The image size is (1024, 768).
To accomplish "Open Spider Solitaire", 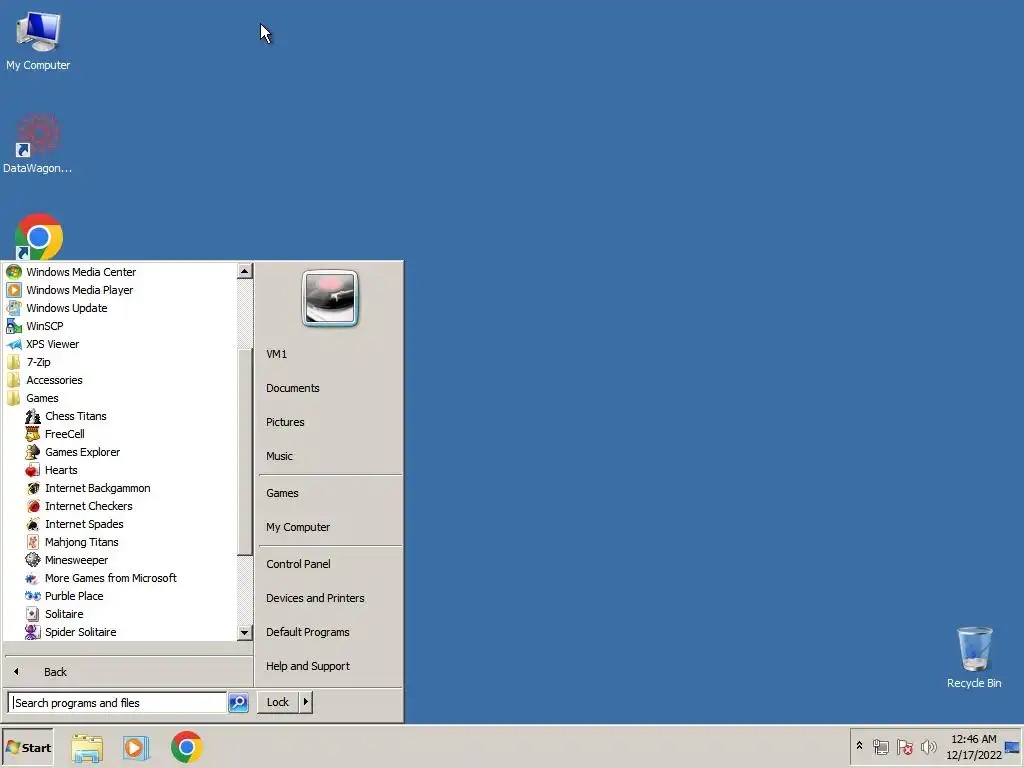I will [80, 632].
